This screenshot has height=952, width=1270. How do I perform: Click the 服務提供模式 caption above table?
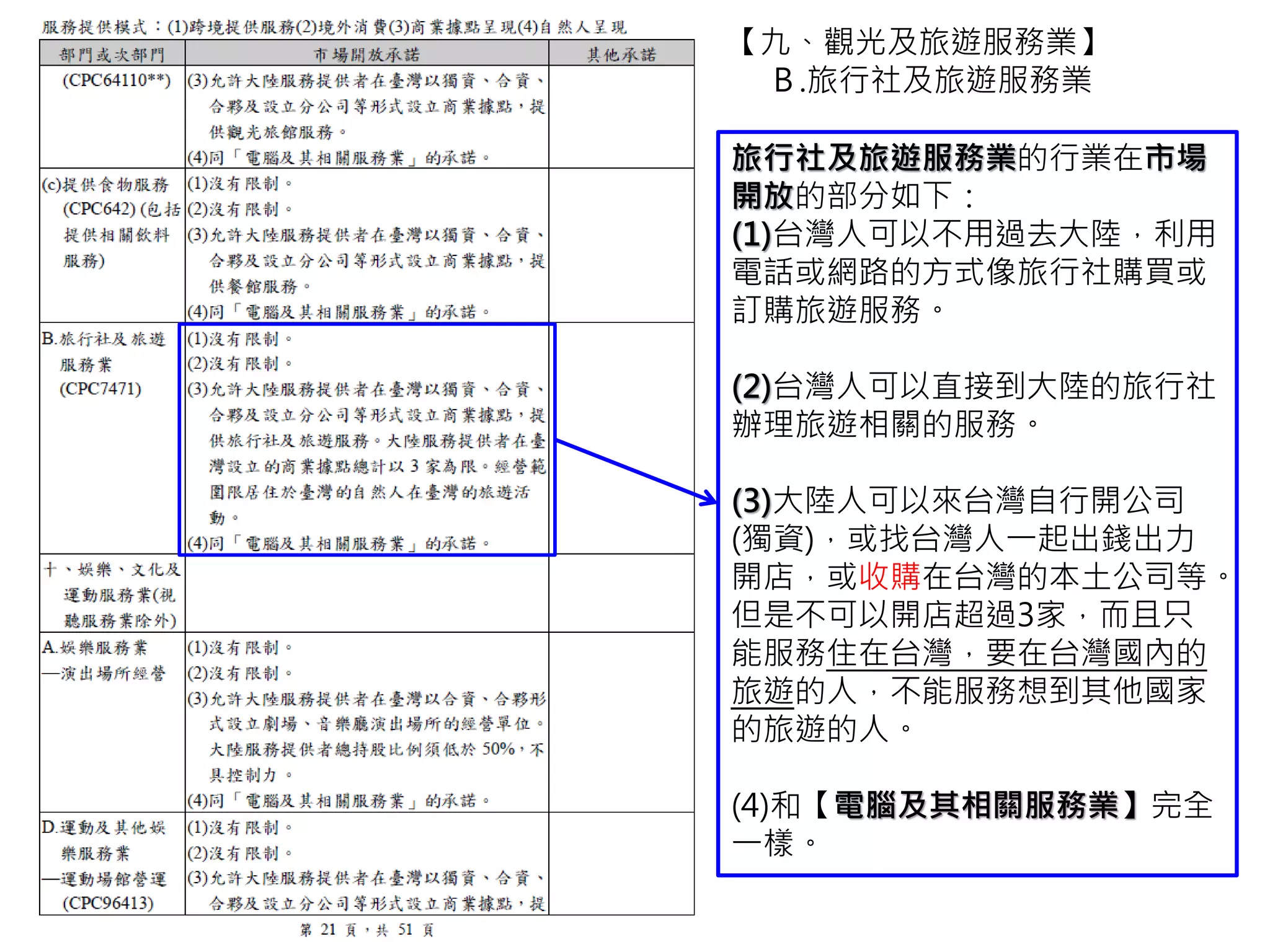pos(334,27)
